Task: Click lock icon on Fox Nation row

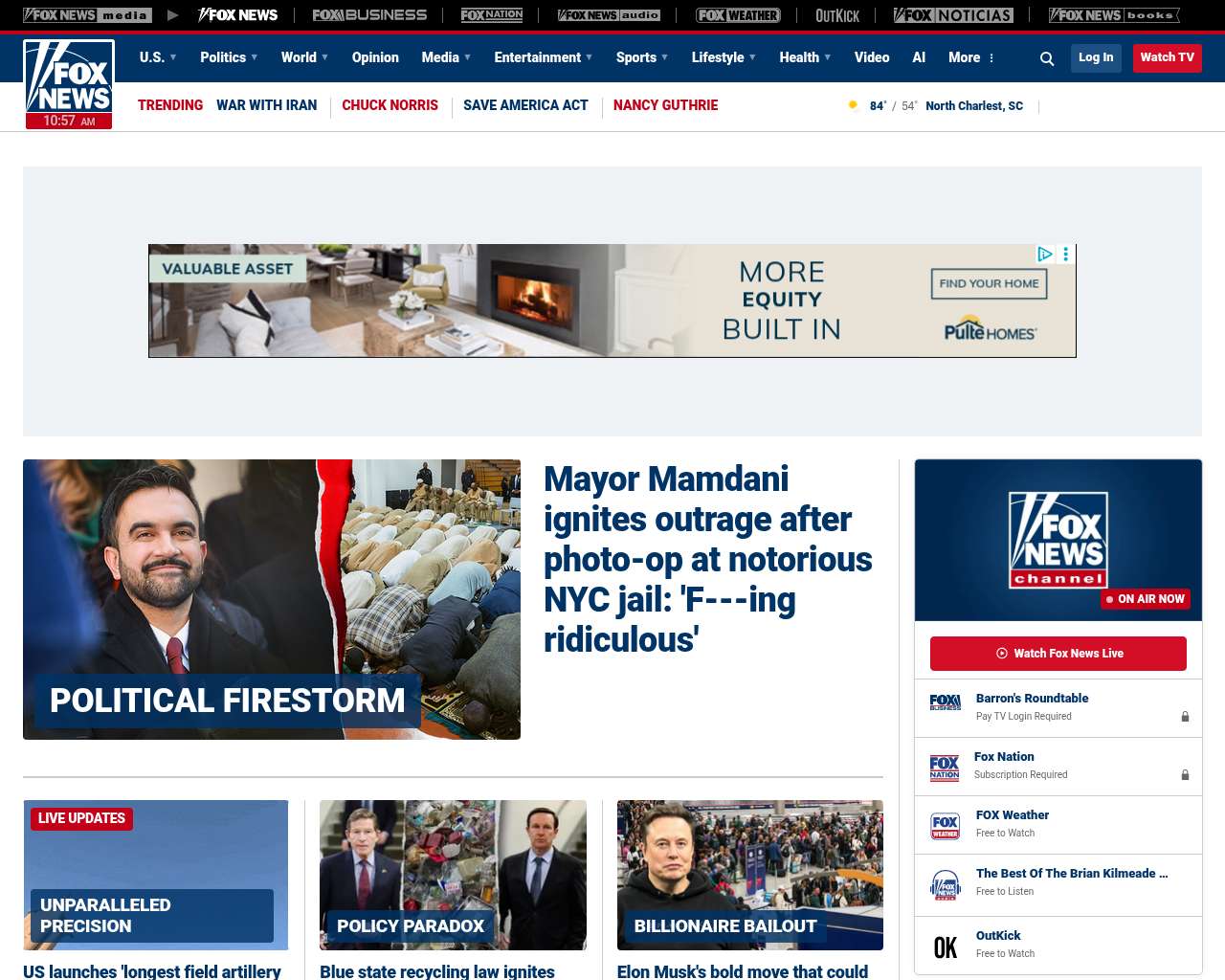Action: pos(1185,774)
